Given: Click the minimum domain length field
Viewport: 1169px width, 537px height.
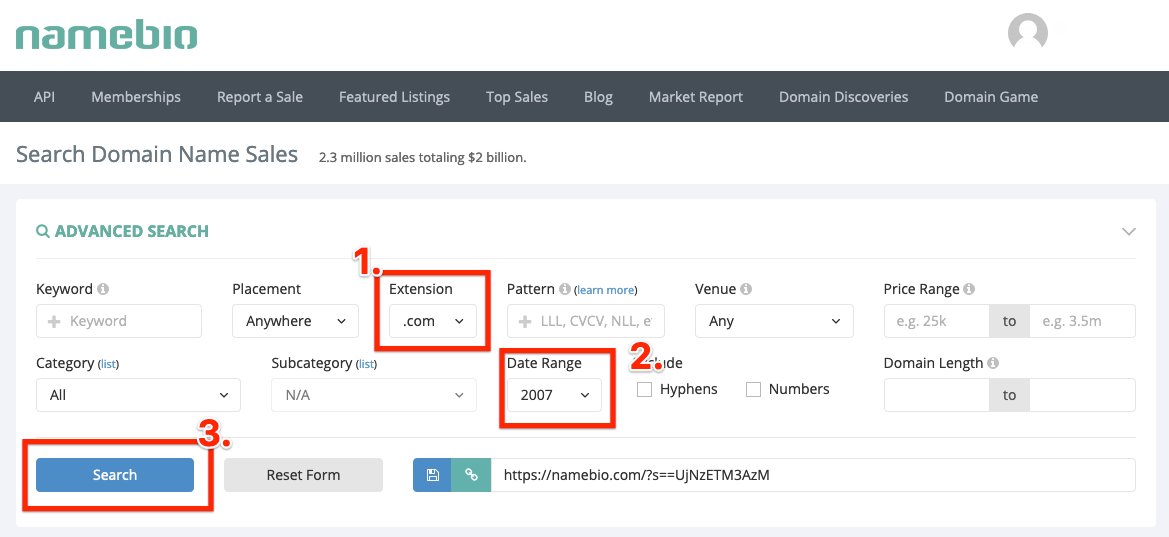Looking at the screenshot, I should (x=936, y=395).
